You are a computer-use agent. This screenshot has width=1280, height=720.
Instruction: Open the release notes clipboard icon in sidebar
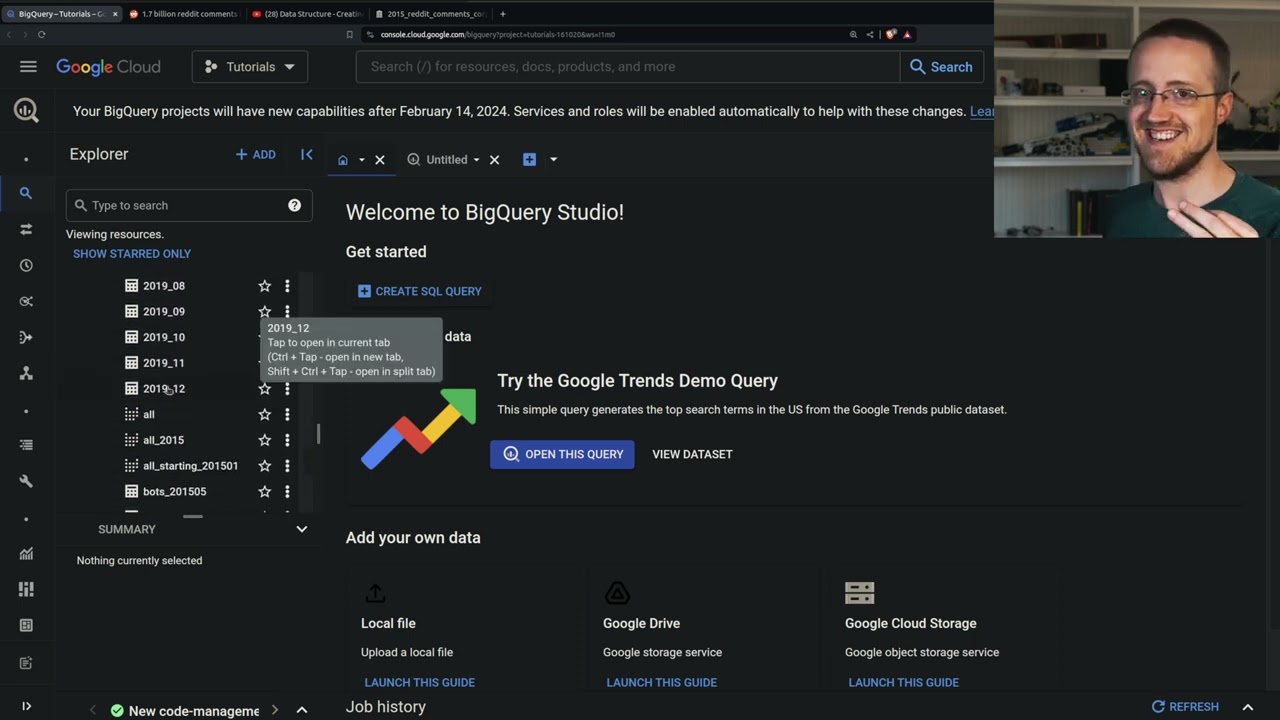pyautogui.click(x=26, y=663)
